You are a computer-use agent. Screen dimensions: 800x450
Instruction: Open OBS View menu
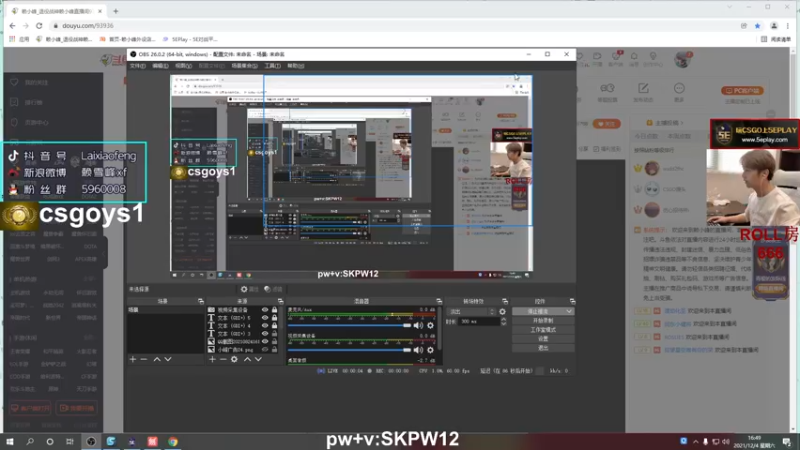pos(183,66)
